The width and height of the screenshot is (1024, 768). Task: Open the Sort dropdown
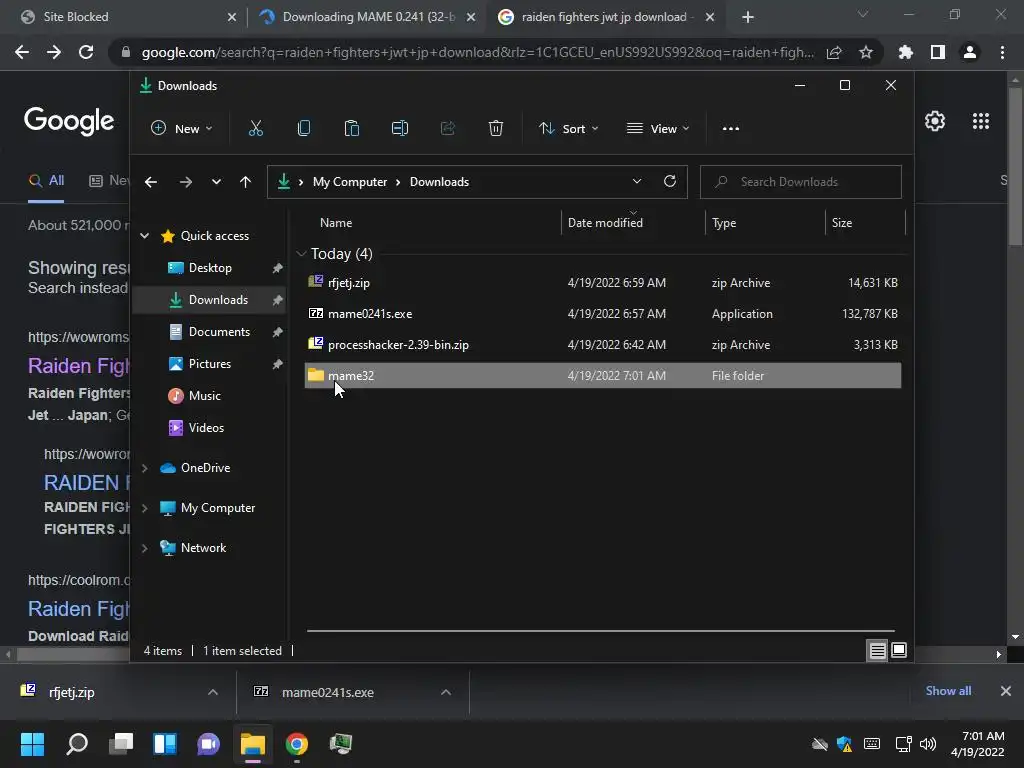(x=568, y=129)
